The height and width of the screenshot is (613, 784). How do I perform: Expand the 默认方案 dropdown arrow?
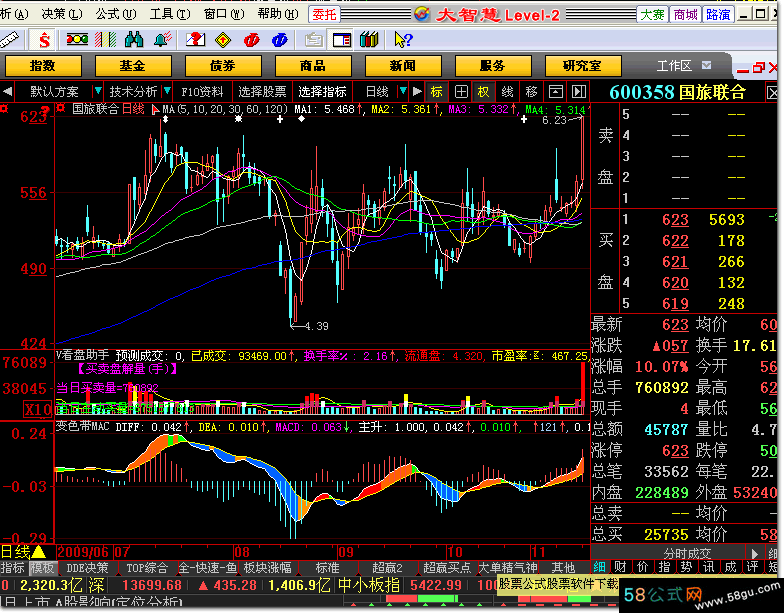pyautogui.click(x=98, y=91)
